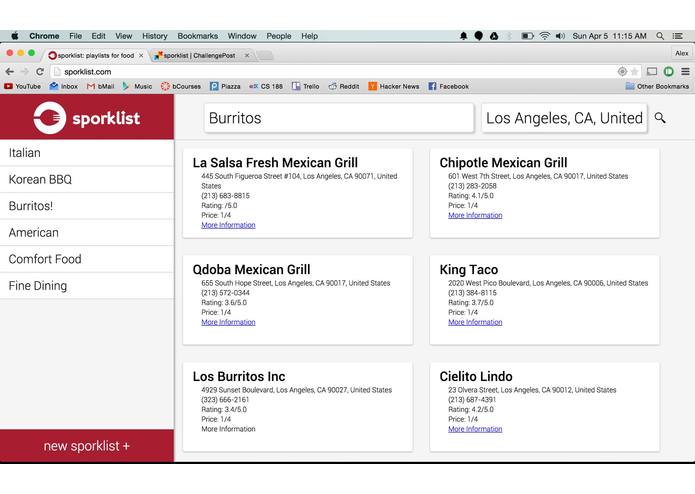Open the Apple menu
This screenshot has width=695, height=494.
15,36
